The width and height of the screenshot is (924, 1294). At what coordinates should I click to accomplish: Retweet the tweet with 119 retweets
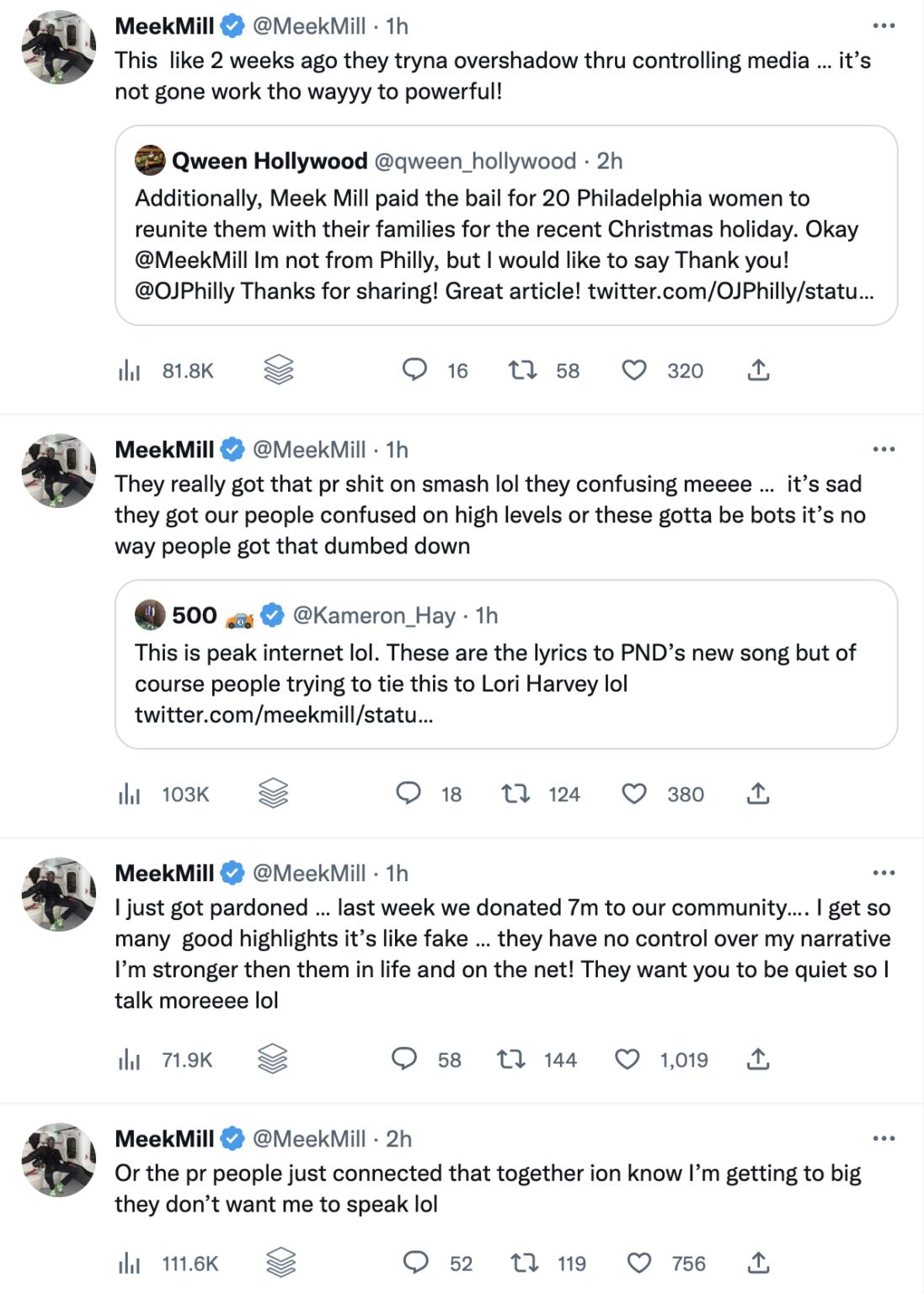tap(525, 1263)
